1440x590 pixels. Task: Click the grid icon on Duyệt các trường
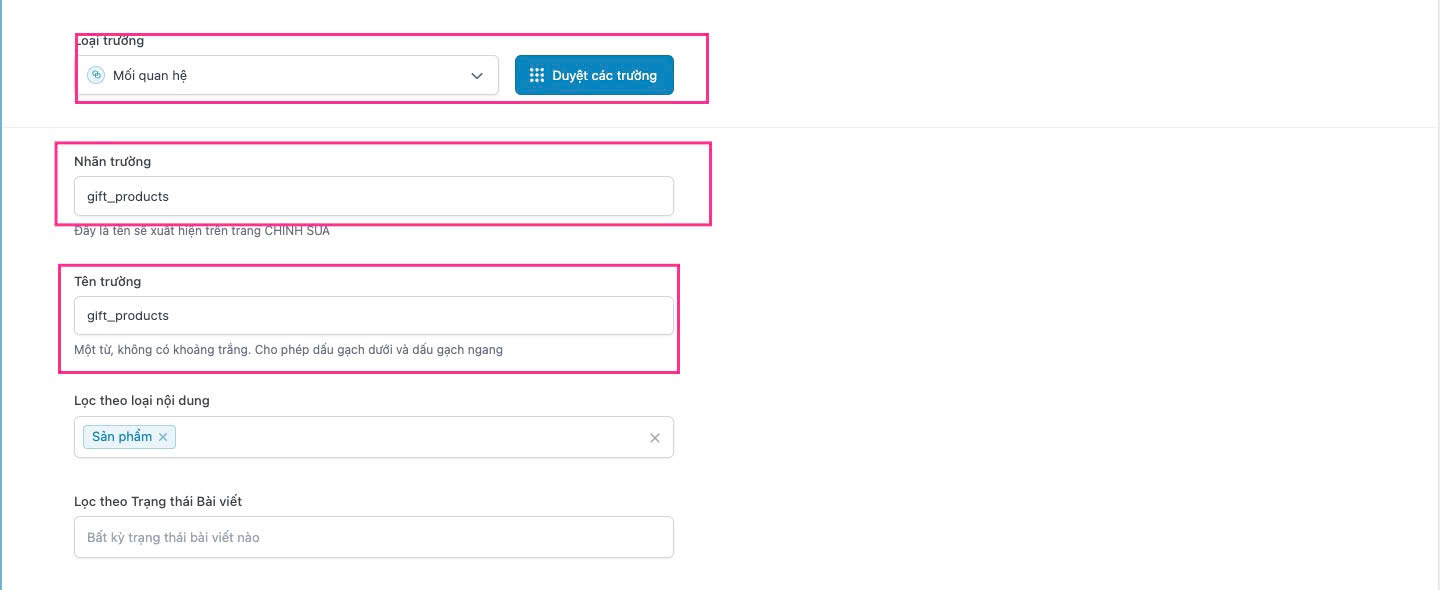pos(537,75)
